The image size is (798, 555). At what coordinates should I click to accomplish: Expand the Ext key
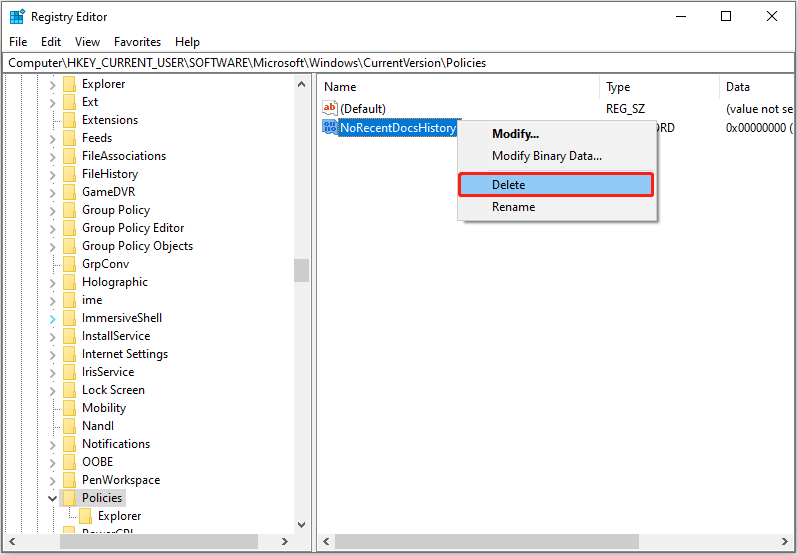click(52, 103)
